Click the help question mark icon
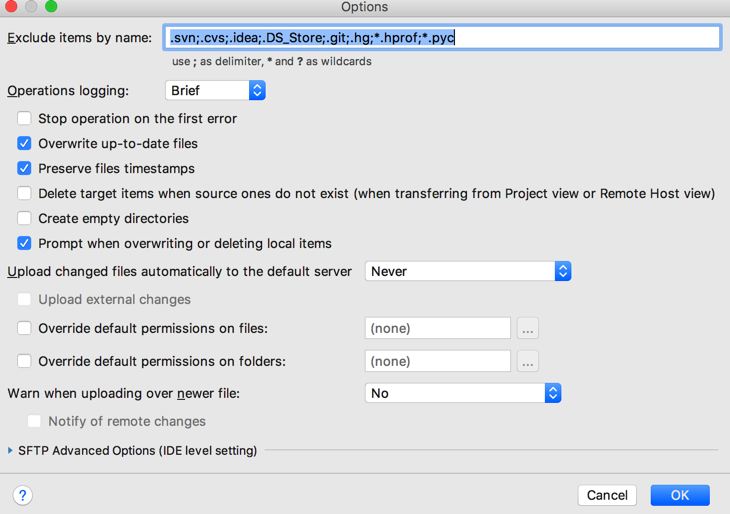This screenshot has height=514, width=730. (22, 495)
